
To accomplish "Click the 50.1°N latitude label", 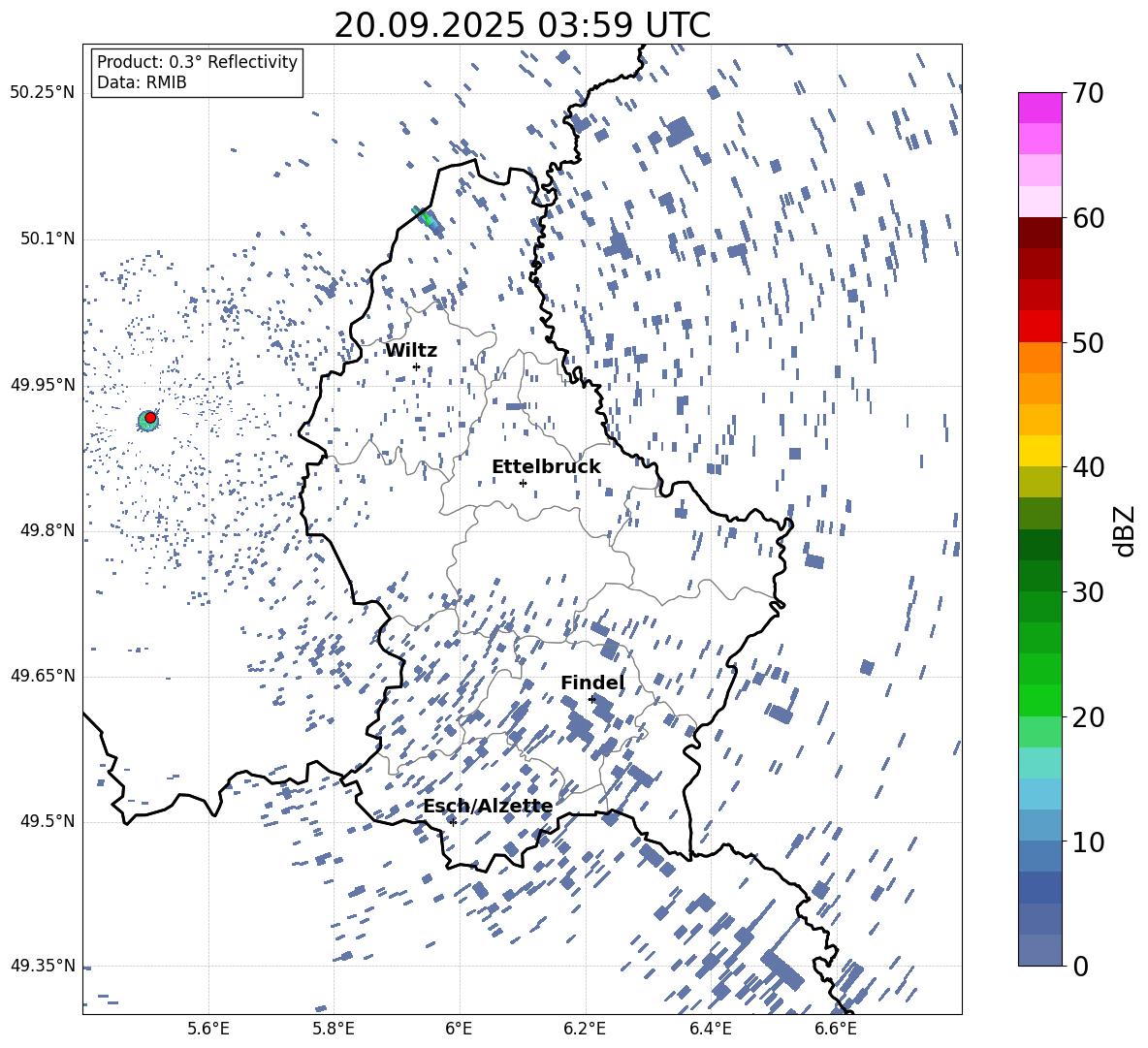I will (x=48, y=239).
